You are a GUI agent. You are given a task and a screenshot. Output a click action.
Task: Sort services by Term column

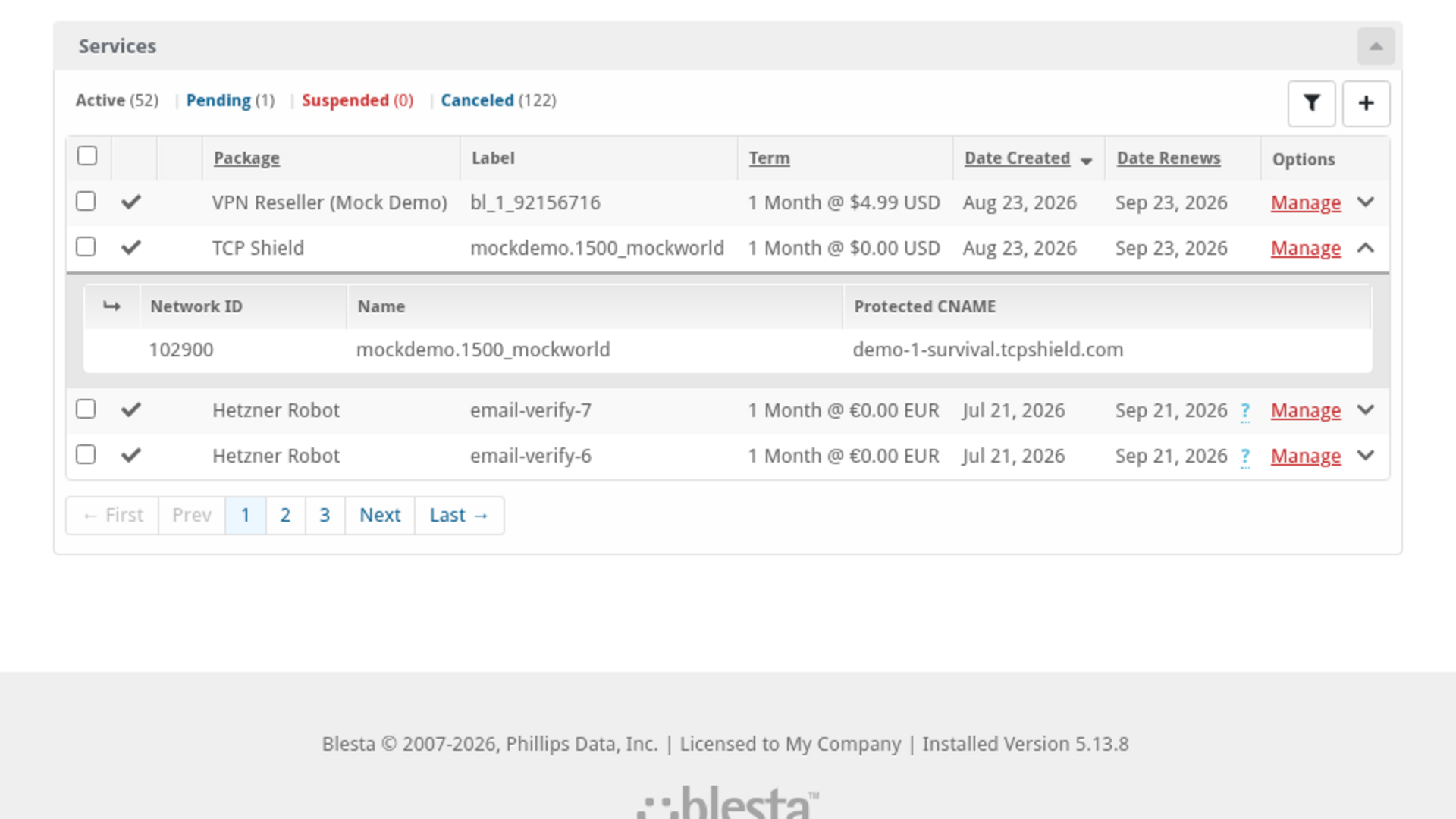tap(769, 158)
